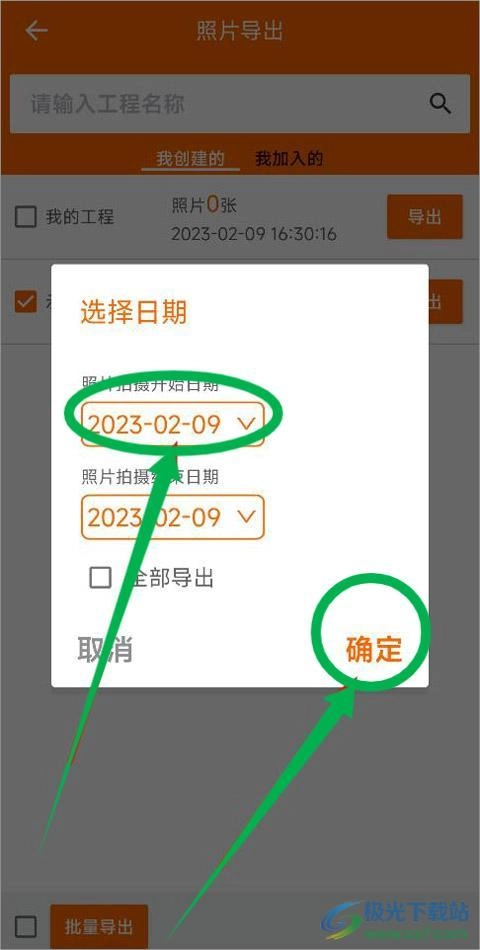Click the 批量导出 button

click(x=99, y=926)
